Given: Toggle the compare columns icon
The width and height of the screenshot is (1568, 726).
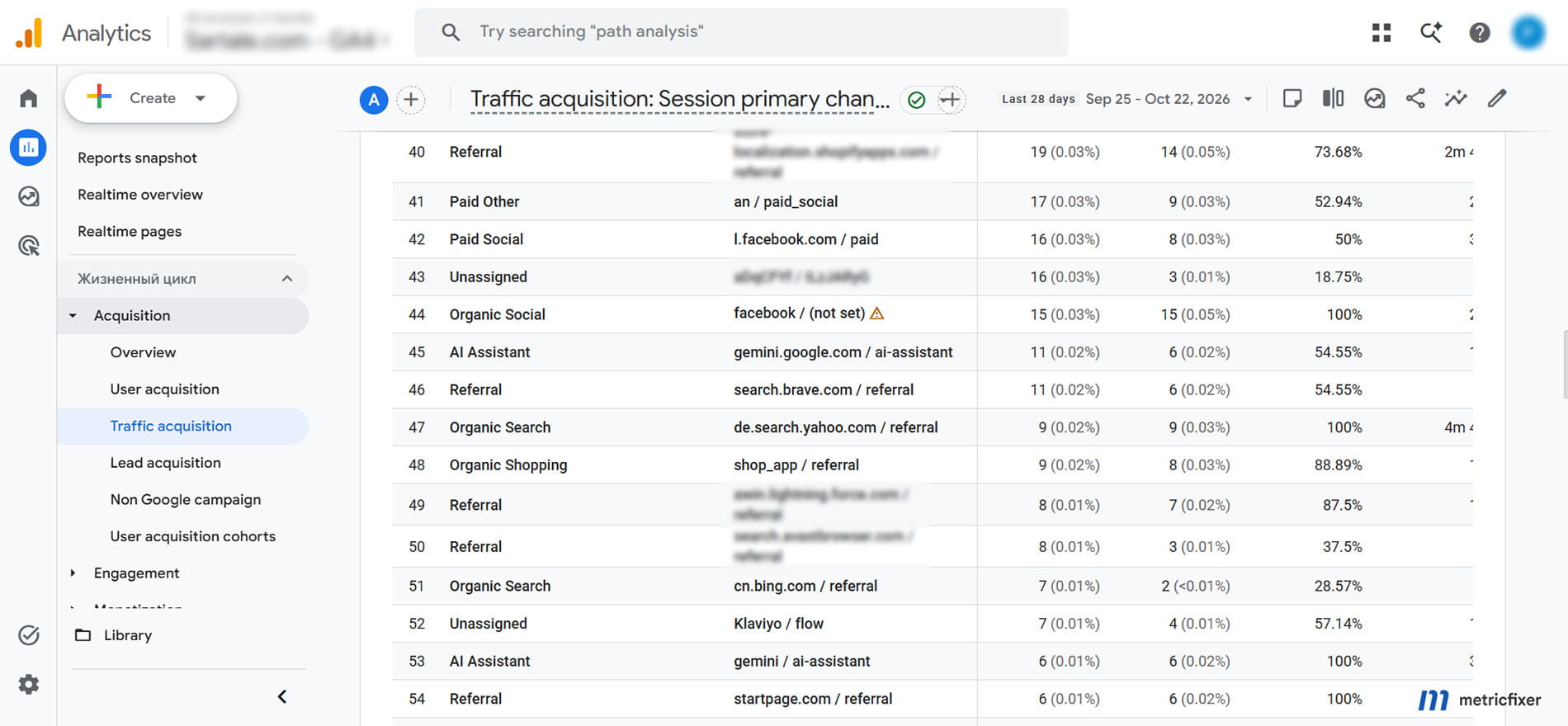Looking at the screenshot, I should (x=1333, y=99).
